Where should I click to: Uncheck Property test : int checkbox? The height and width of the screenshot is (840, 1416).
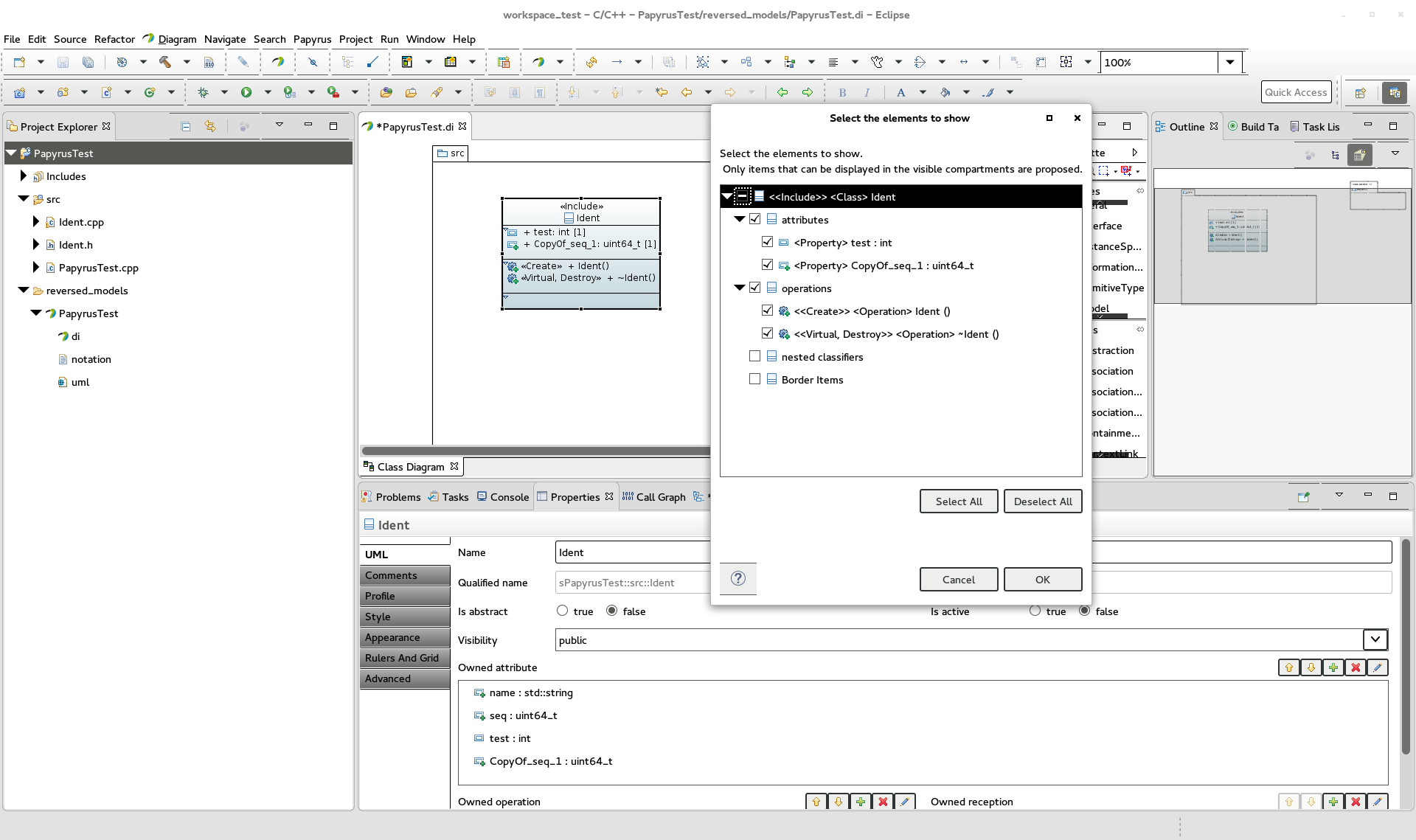[x=767, y=242]
